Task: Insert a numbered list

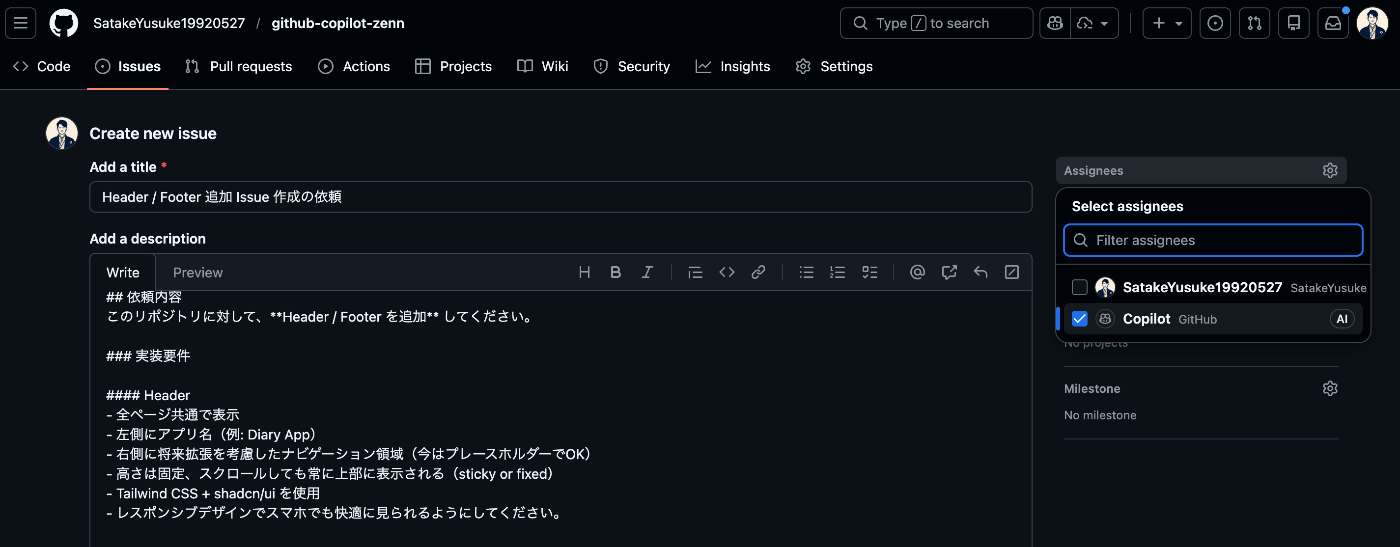Action: 838,272
